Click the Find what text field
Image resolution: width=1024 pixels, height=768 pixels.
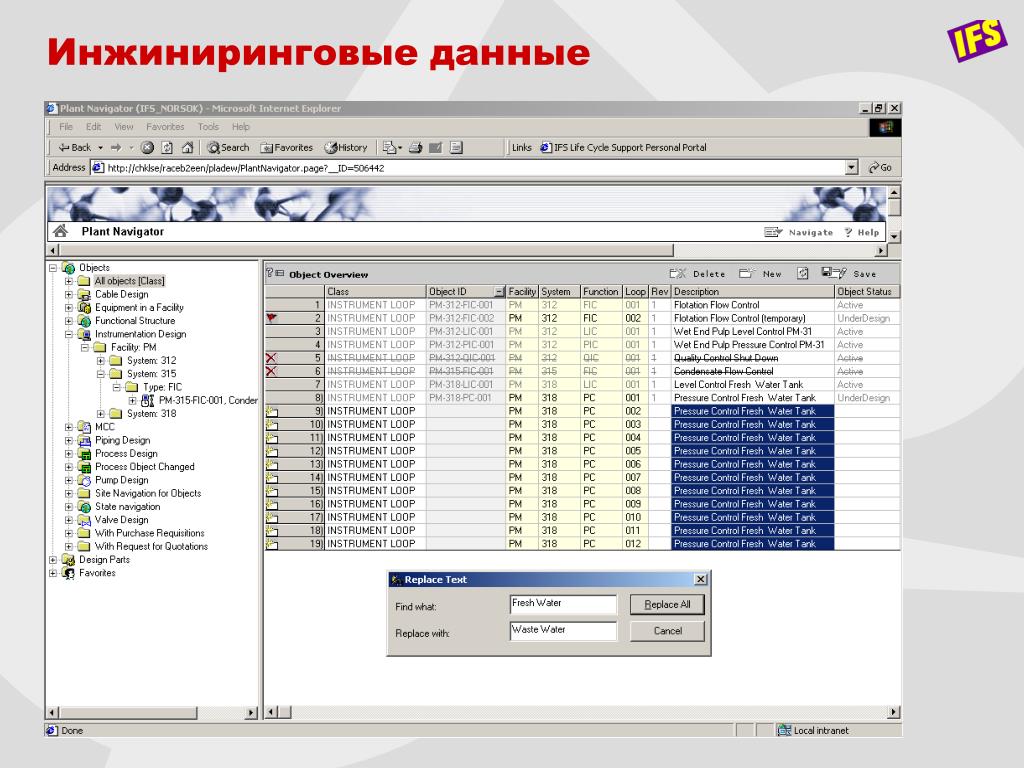[x=563, y=604]
